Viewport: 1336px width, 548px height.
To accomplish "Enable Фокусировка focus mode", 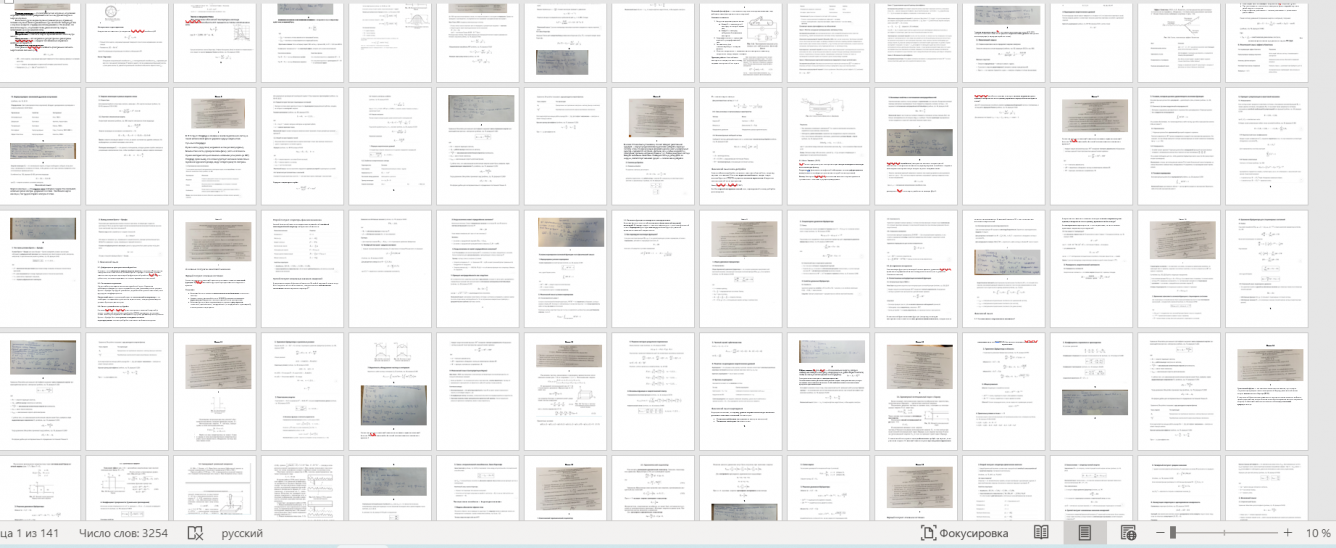I will point(964,533).
